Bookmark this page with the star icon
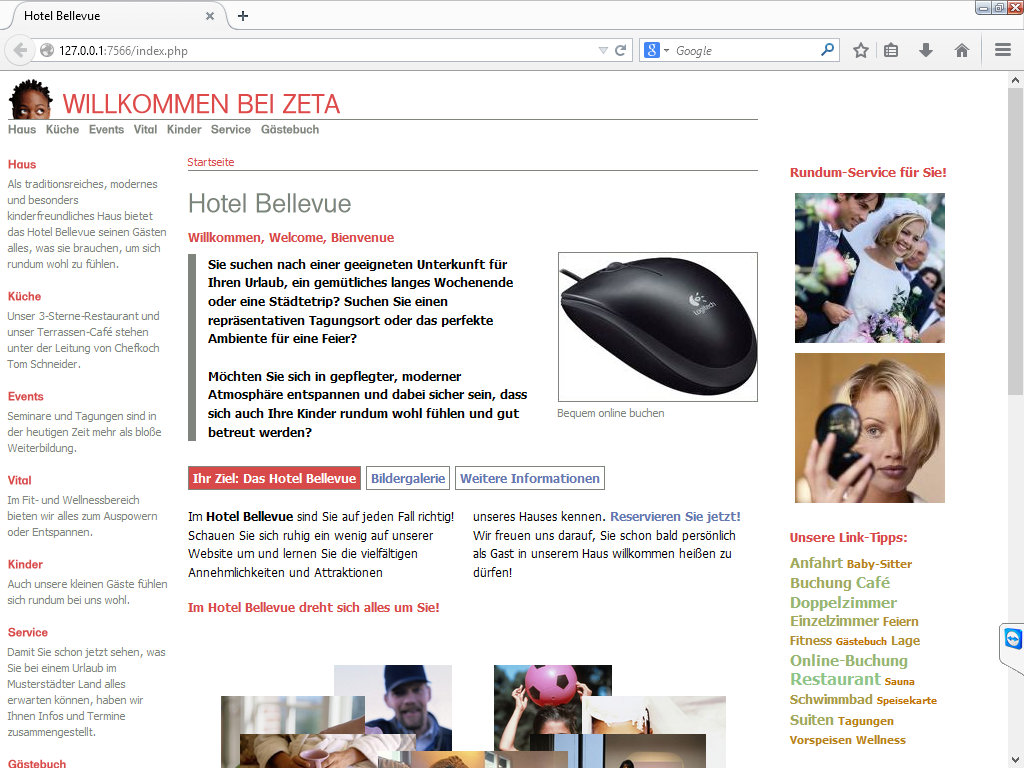The image size is (1024, 768). 861,50
